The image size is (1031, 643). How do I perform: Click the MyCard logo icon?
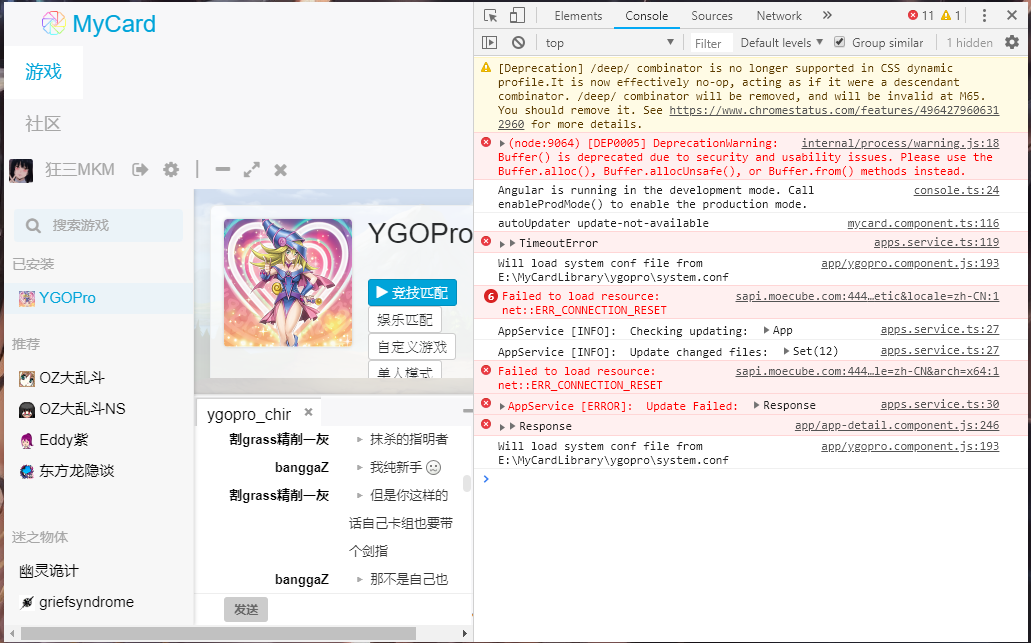pyautogui.click(x=53, y=24)
